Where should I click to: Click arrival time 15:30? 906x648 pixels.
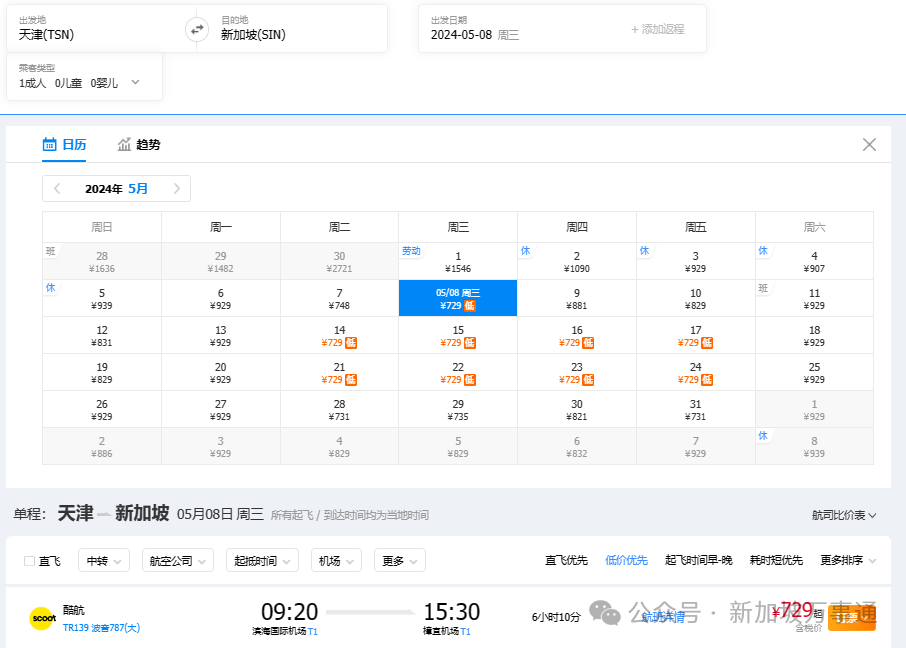coord(452,612)
